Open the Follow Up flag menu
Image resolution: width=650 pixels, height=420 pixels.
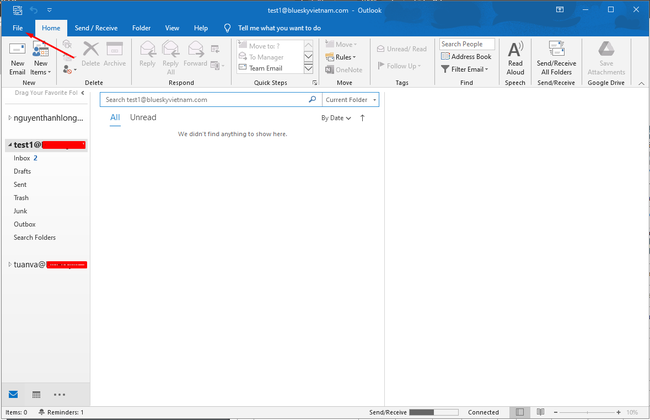point(399,66)
